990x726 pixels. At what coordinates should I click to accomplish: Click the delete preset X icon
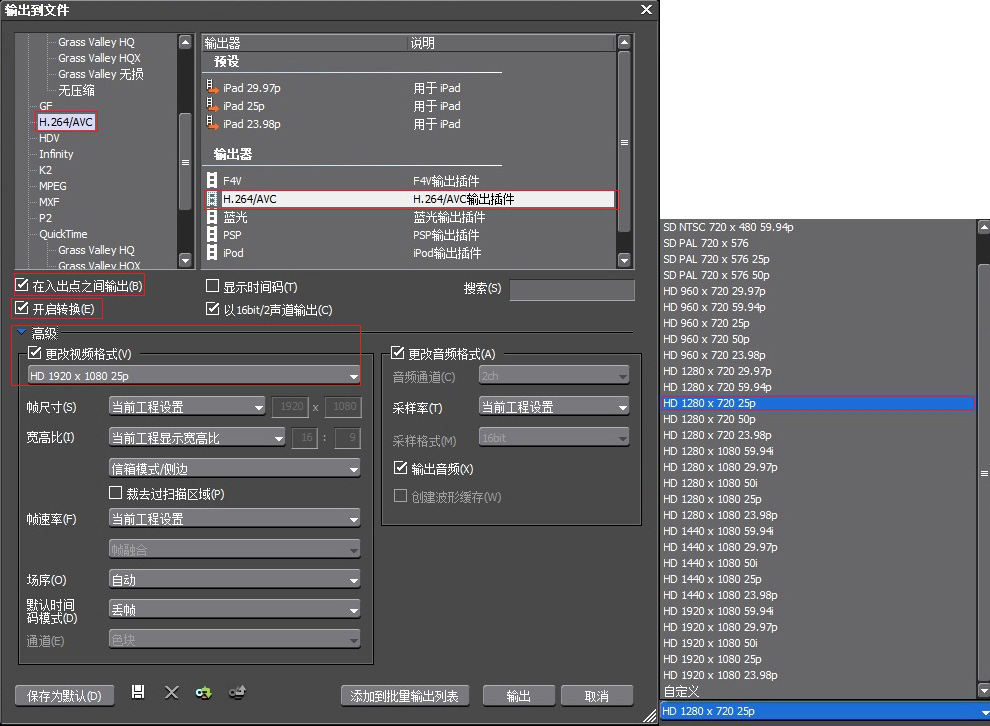click(171, 693)
